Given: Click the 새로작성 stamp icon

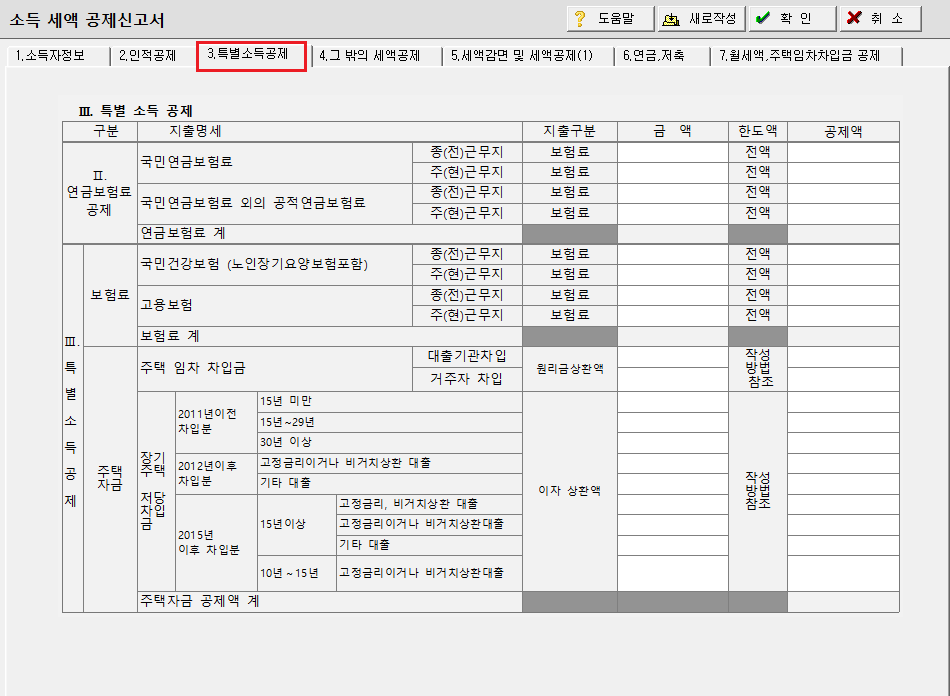Looking at the screenshot, I should tap(671, 19).
